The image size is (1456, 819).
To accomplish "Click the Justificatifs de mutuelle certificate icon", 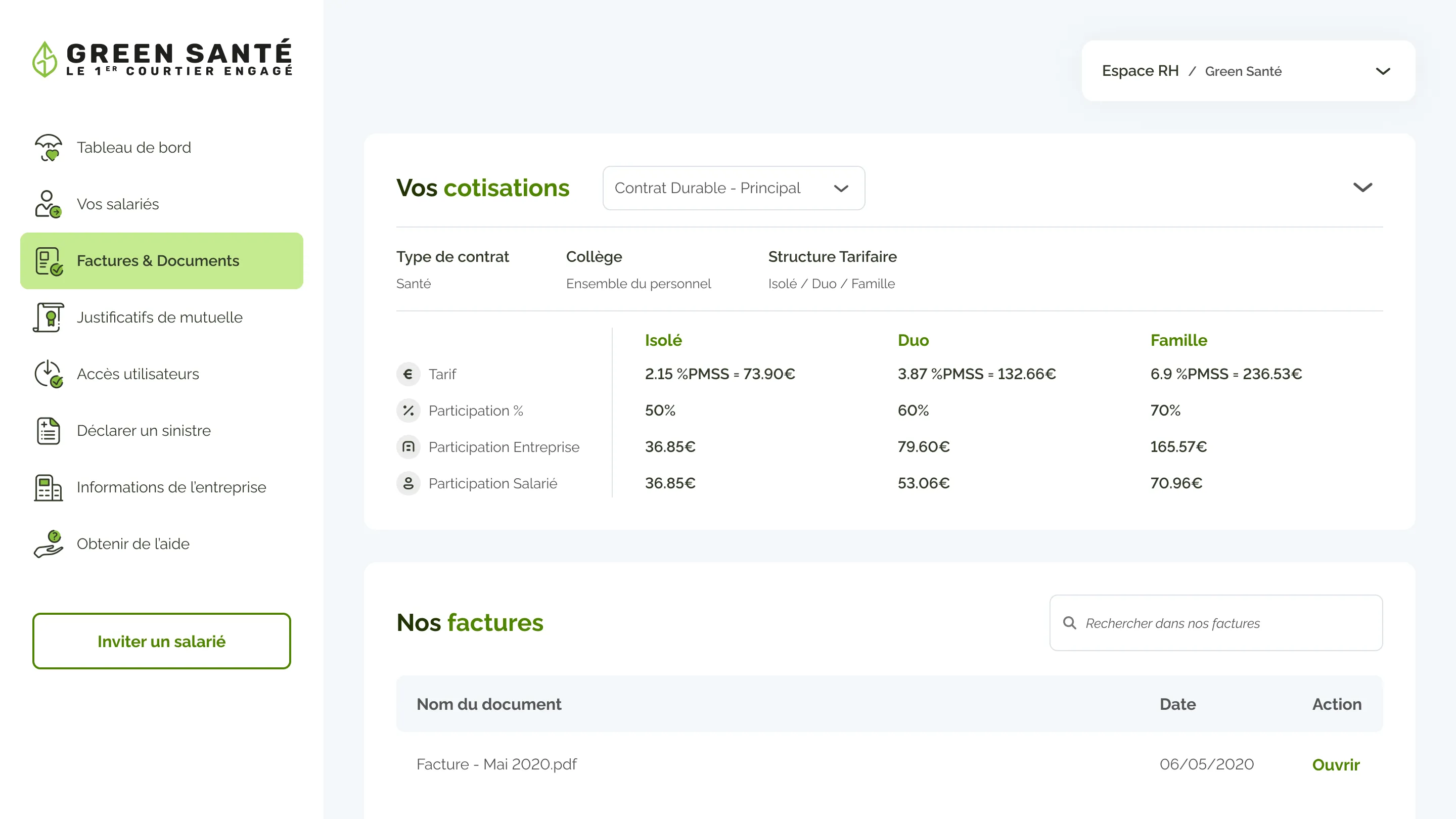I will point(49,317).
